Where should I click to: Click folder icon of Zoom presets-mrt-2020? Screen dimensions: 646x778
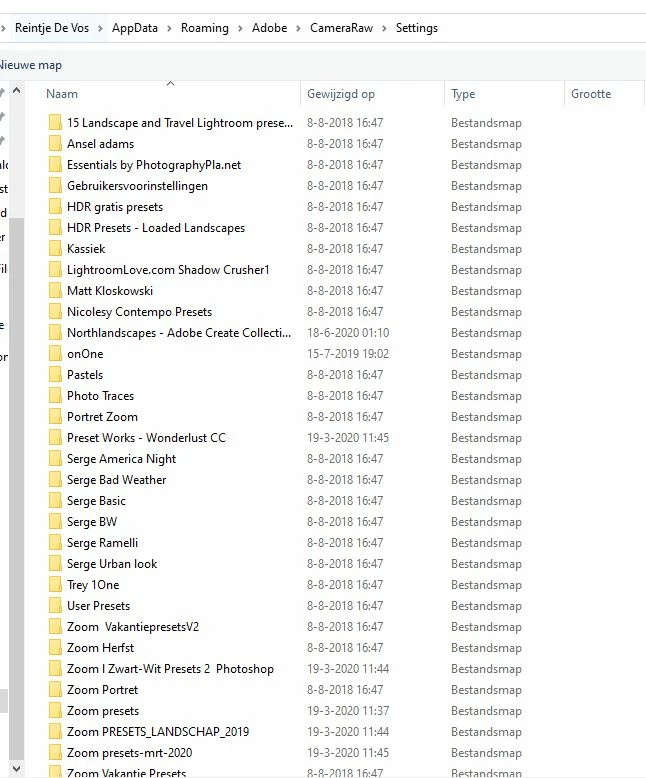[55, 753]
